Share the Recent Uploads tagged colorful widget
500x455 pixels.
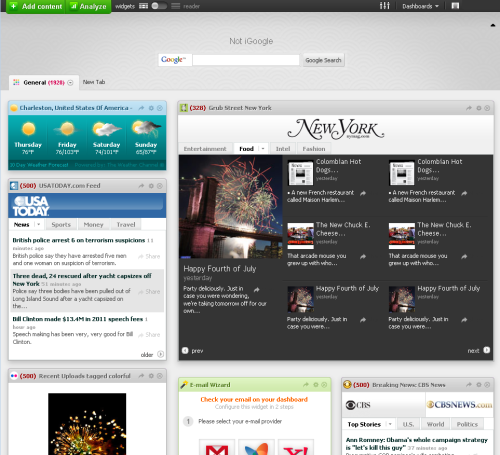[141, 376]
